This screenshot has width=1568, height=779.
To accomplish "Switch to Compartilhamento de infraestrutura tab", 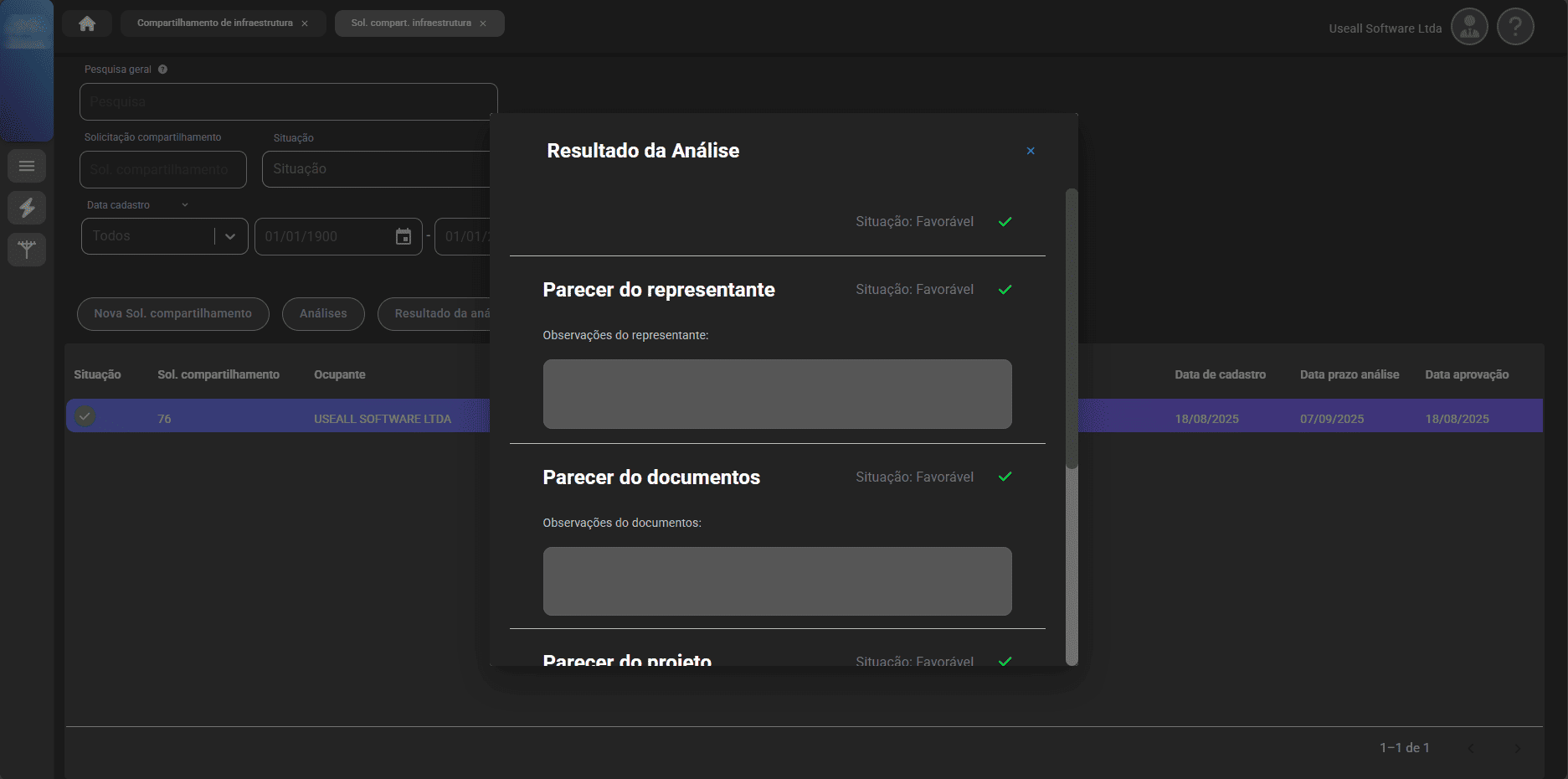I will point(214,23).
